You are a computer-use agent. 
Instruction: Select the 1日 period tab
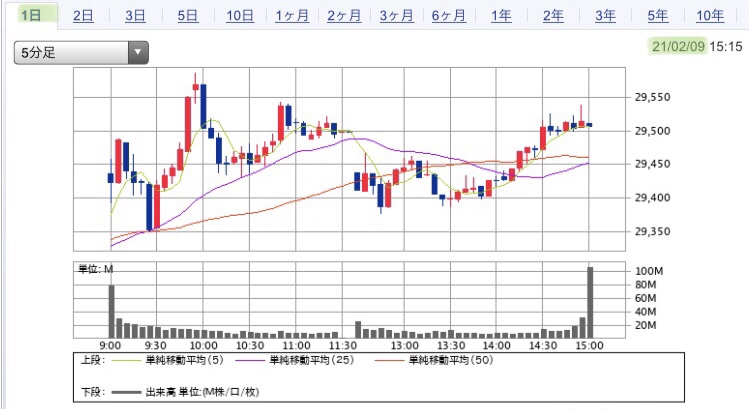(x=32, y=15)
